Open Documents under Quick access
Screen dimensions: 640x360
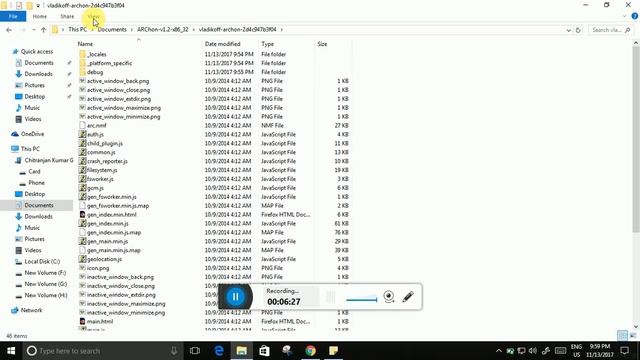39,63
